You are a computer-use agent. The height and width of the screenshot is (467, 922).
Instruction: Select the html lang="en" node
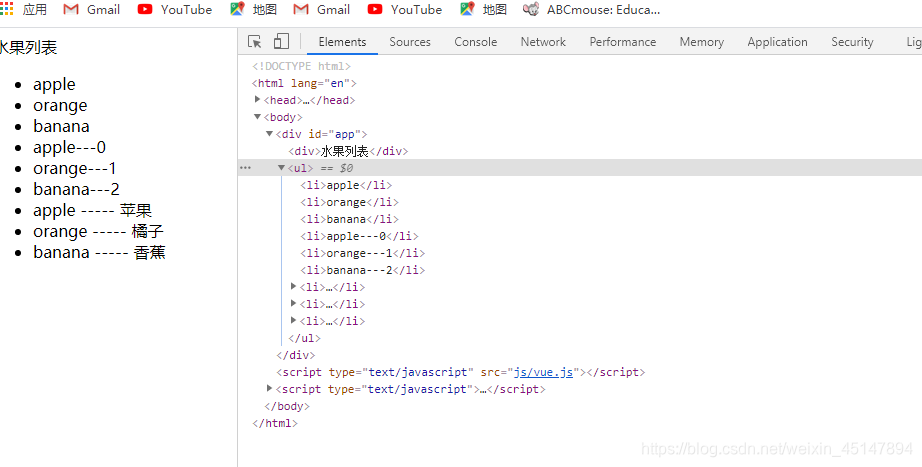(x=304, y=83)
